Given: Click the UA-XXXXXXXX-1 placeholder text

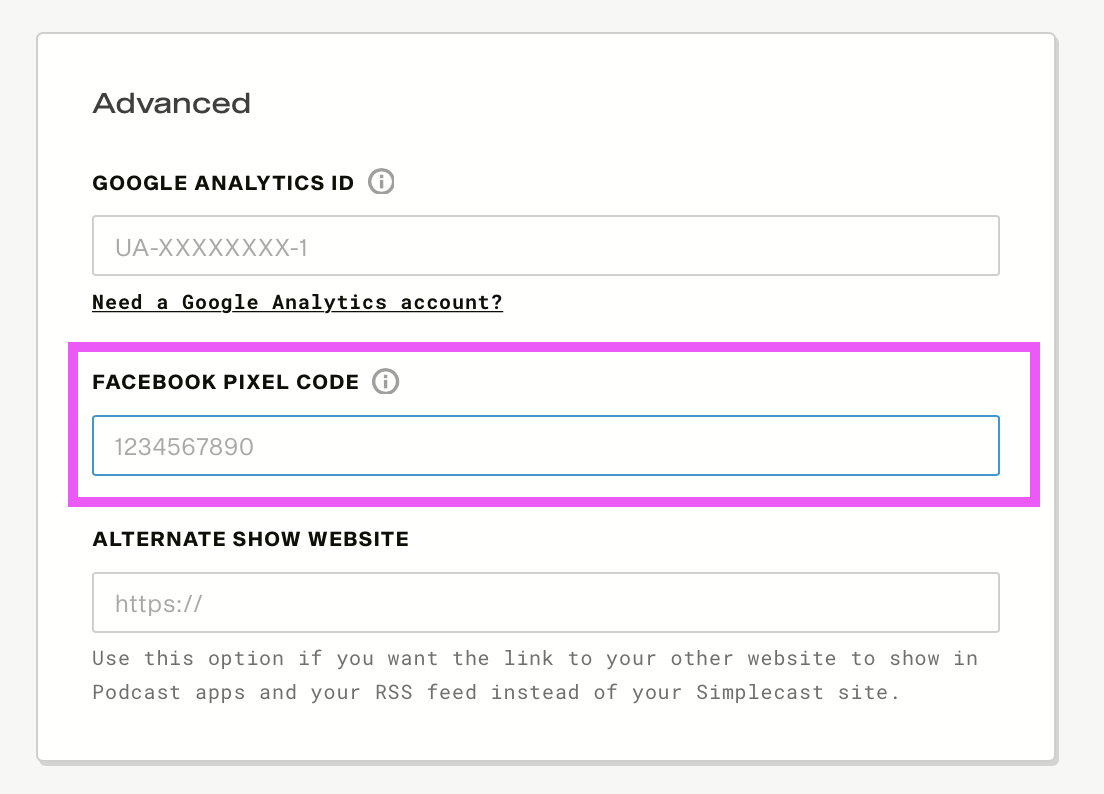Looking at the screenshot, I should point(211,247).
